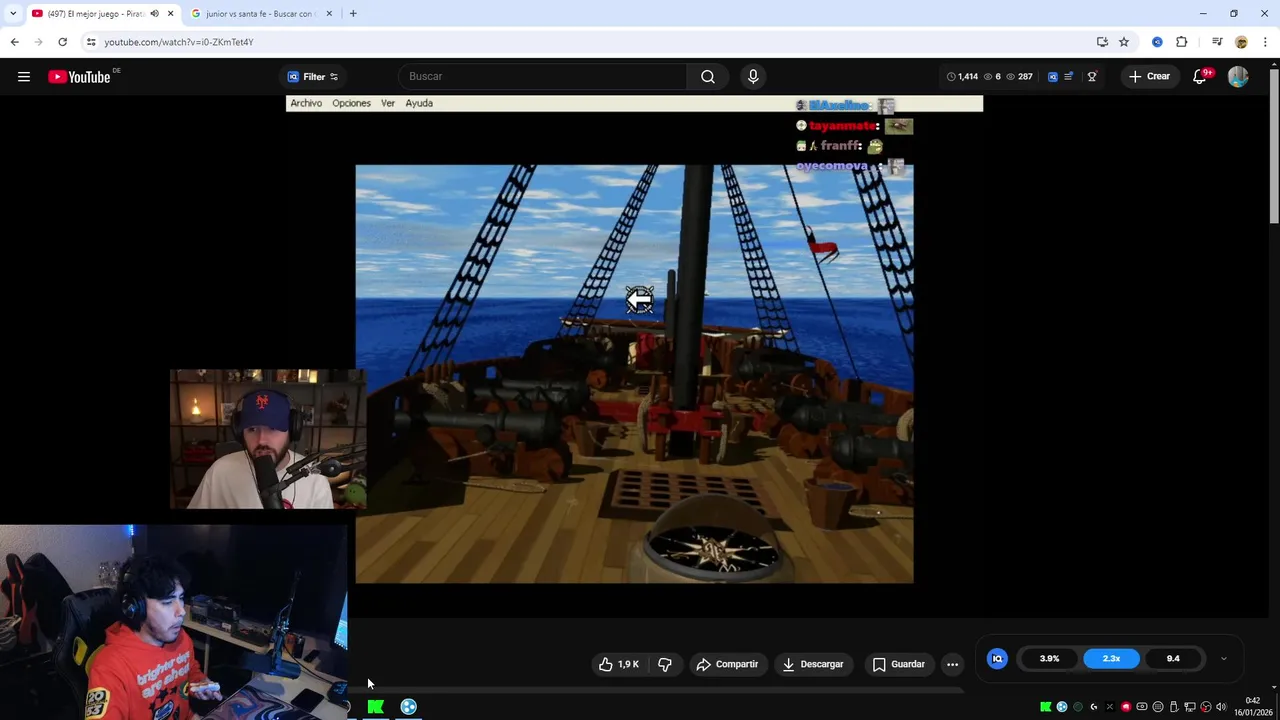Open Chrome three-dot menu
The width and height of the screenshot is (1280, 720).
(1265, 42)
